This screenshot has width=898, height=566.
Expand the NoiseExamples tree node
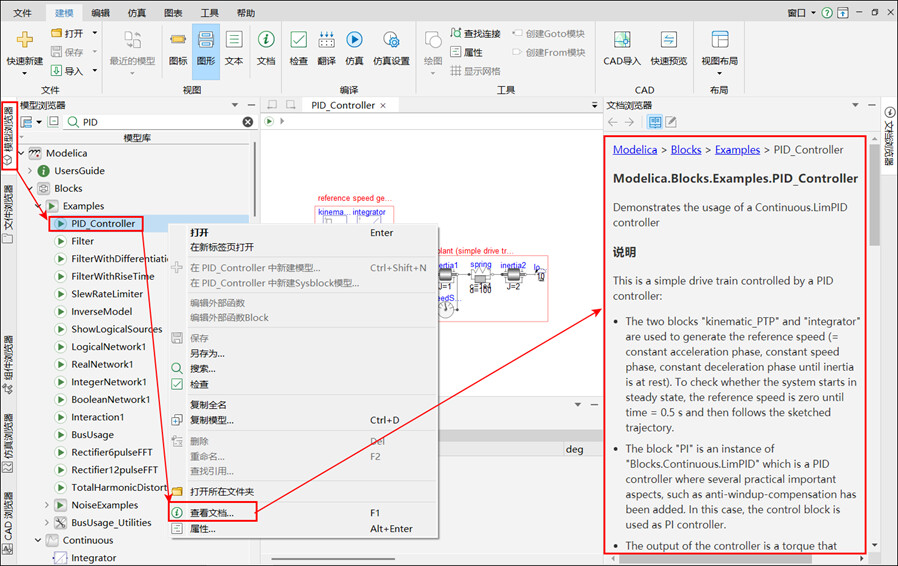click(47, 505)
